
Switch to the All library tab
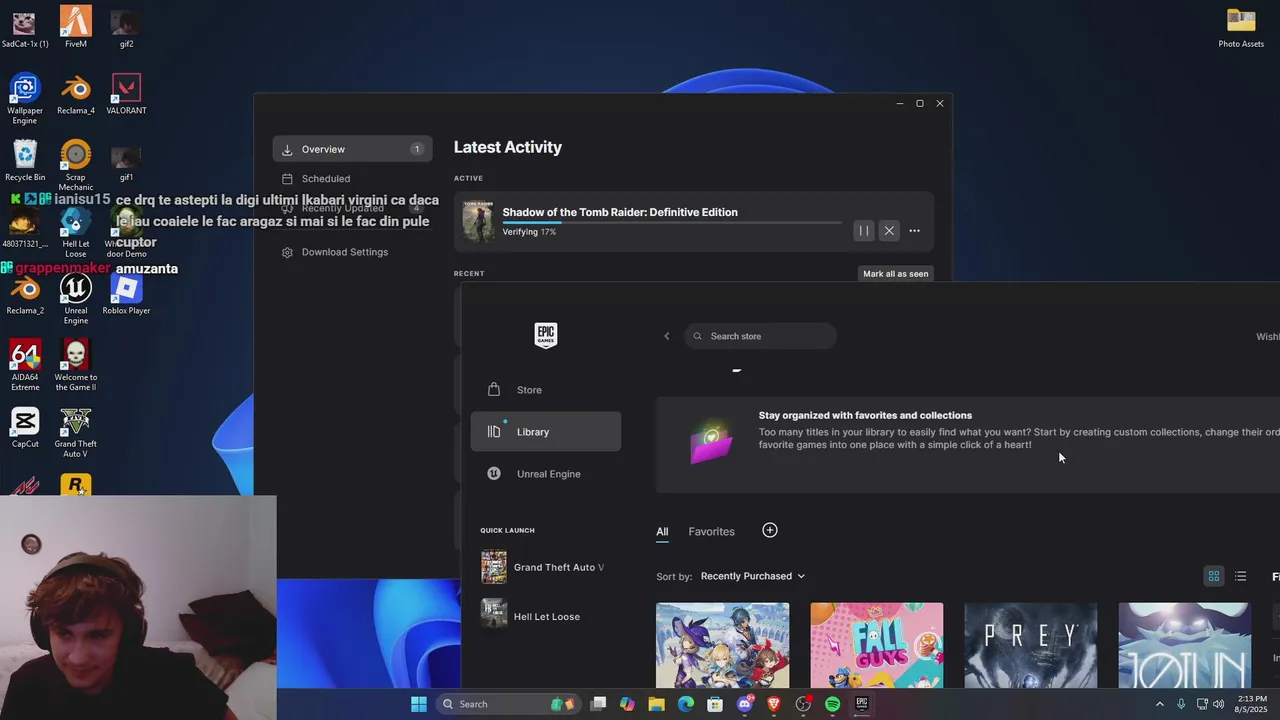pos(662,532)
